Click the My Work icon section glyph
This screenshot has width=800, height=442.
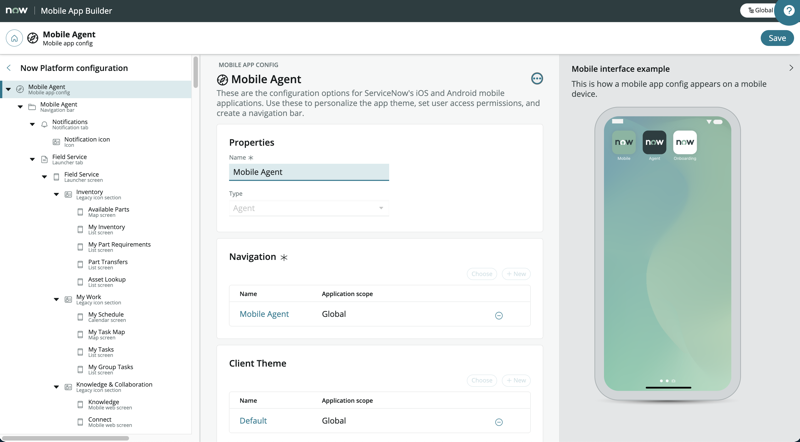(68, 300)
